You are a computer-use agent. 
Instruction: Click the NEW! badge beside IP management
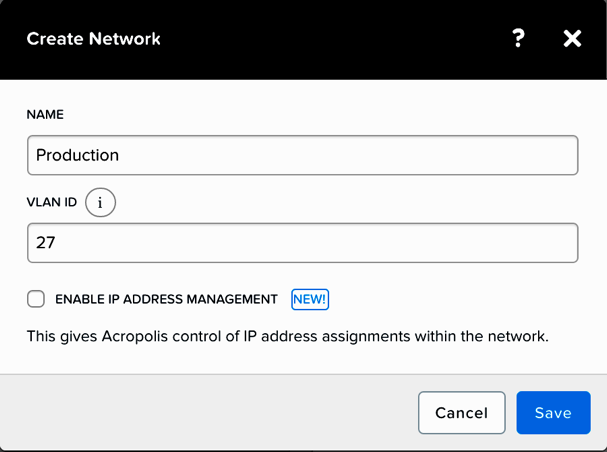(x=310, y=299)
